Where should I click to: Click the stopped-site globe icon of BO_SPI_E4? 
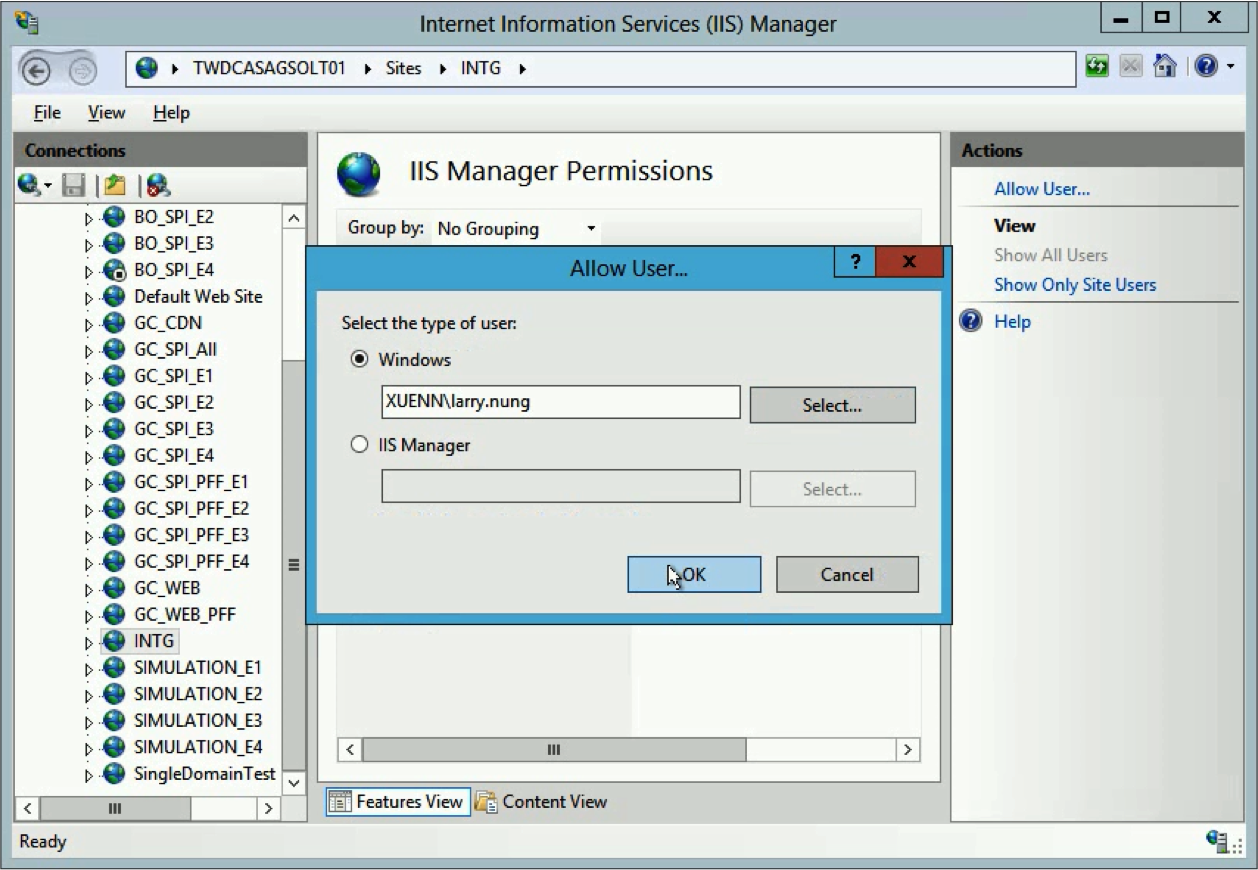pyautogui.click(x=114, y=270)
